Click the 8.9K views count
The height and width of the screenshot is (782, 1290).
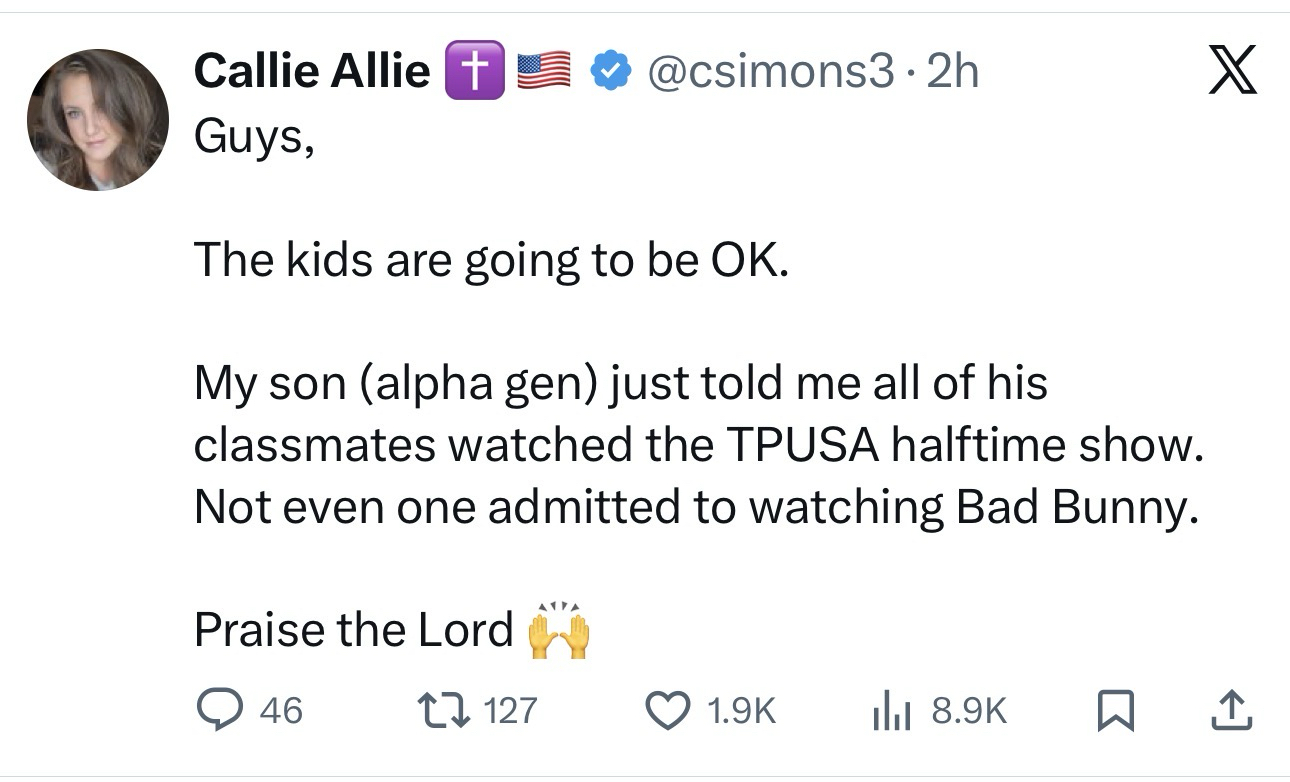[968, 710]
